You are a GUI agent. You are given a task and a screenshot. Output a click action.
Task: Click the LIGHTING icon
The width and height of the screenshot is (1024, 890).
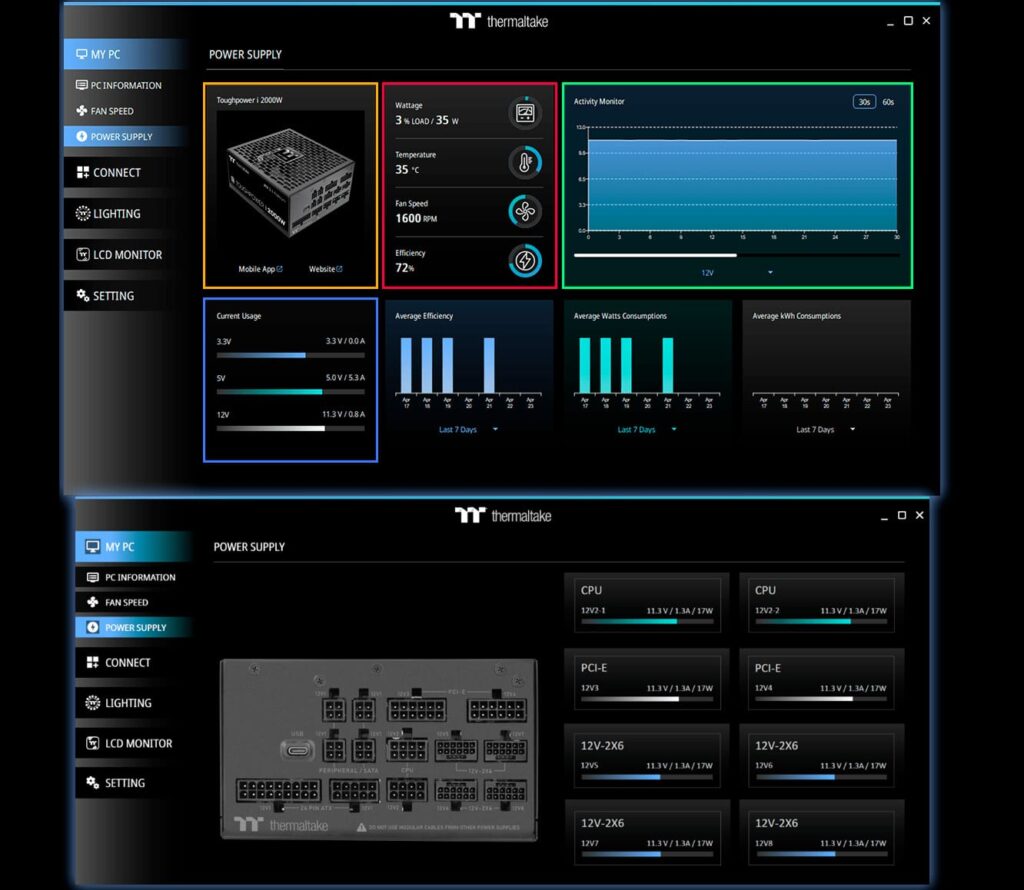click(85, 213)
